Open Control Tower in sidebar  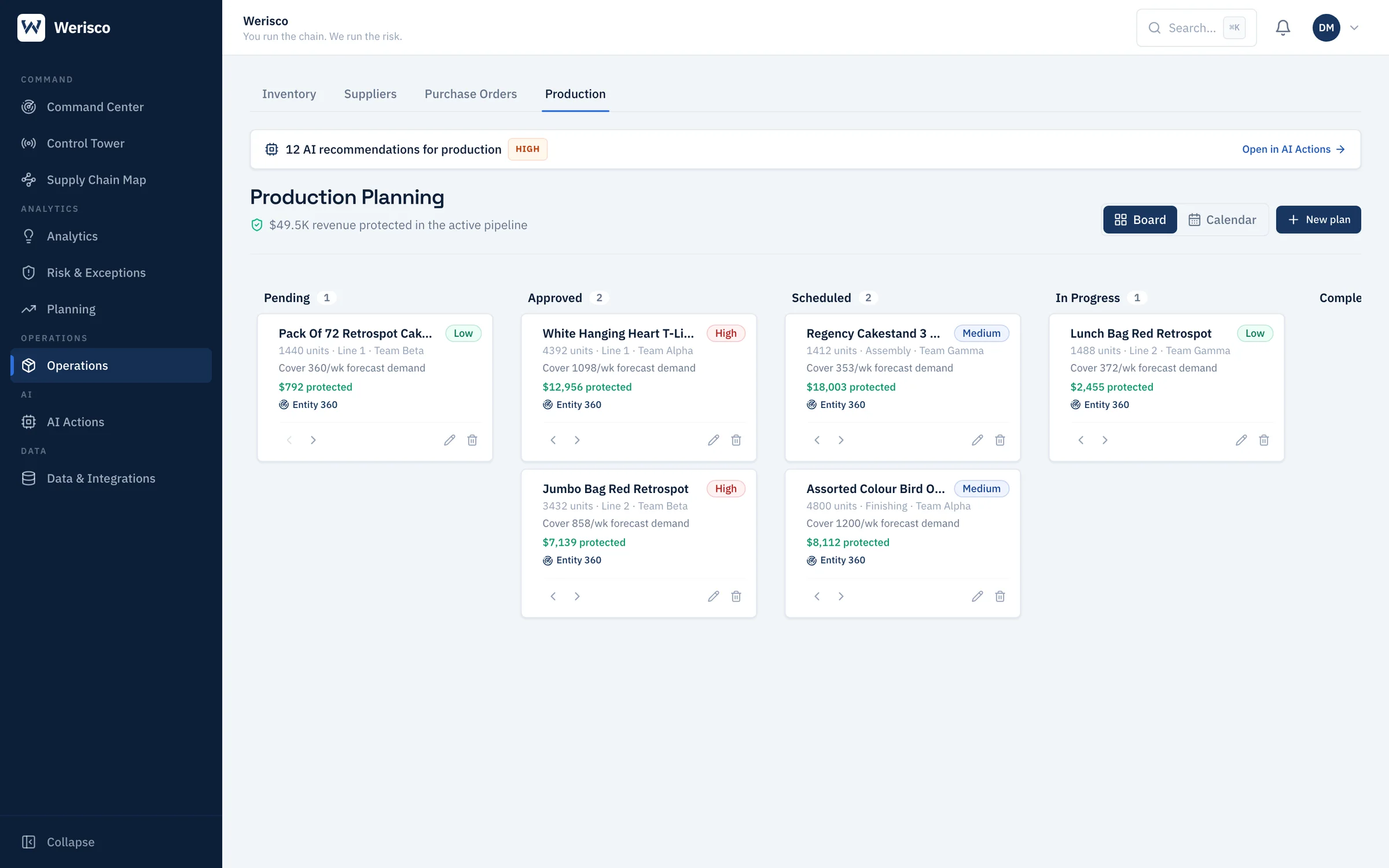pyautogui.click(x=111, y=144)
